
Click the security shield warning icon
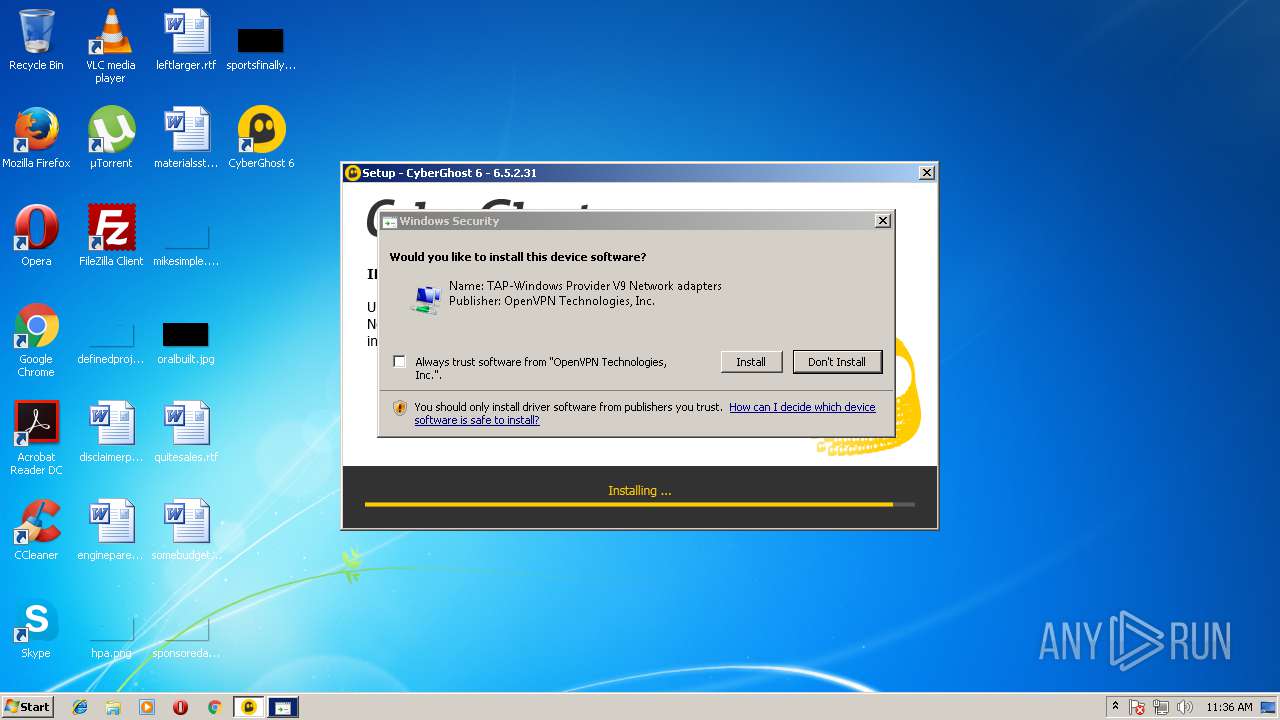[400, 408]
